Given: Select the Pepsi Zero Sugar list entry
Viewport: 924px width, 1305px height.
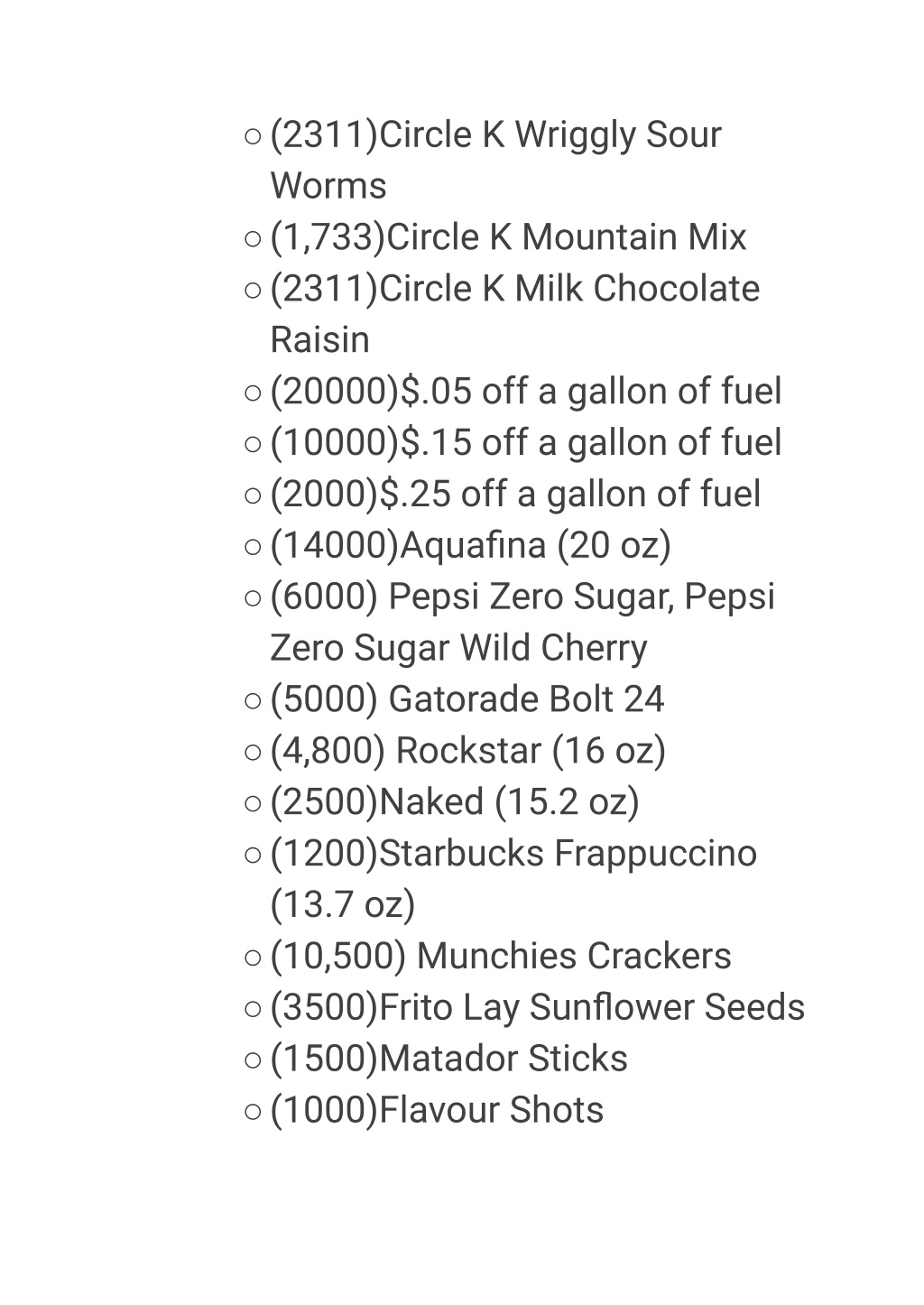Looking at the screenshot, I should (x=522, y=623).
